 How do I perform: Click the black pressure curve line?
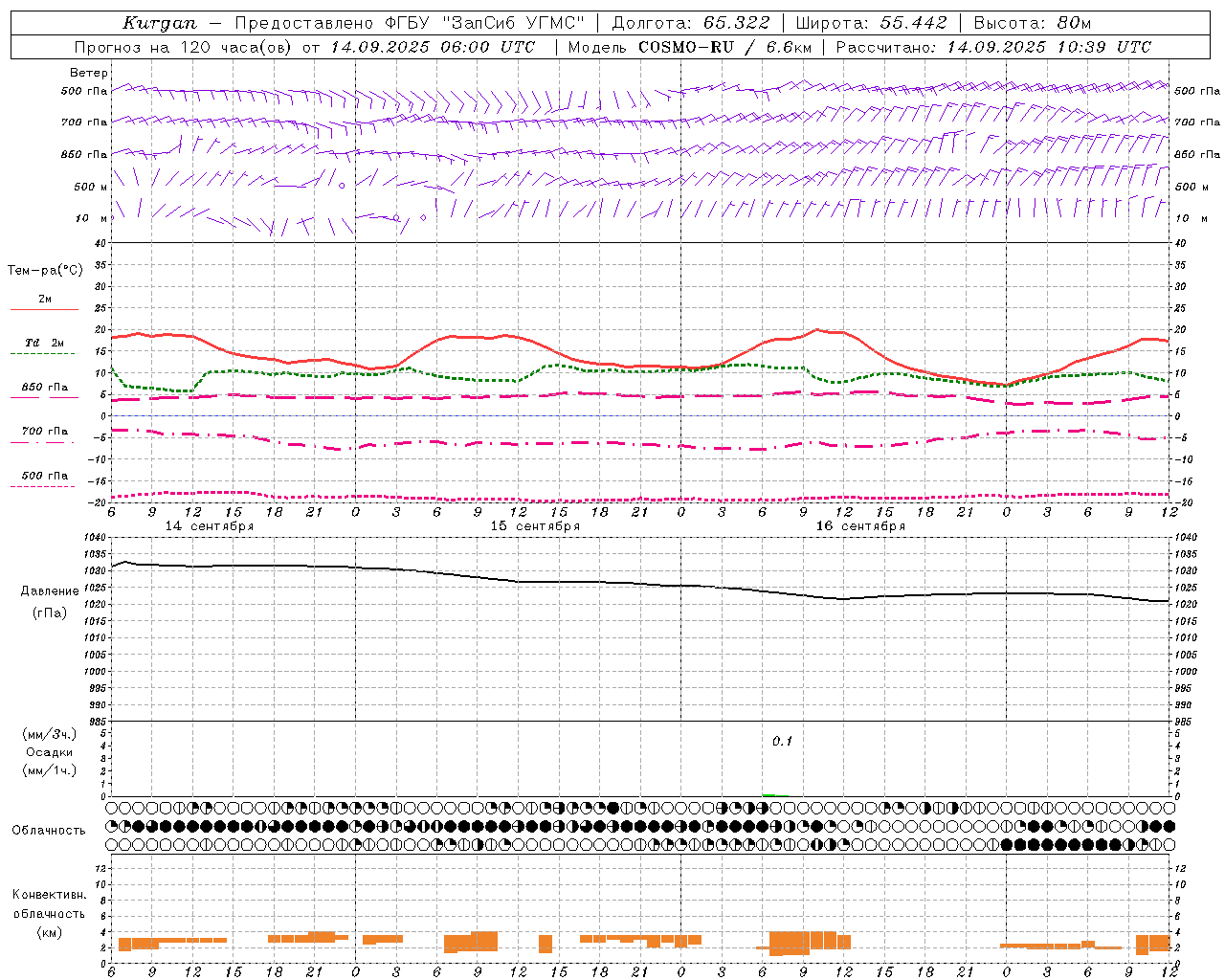click(640, 583)
